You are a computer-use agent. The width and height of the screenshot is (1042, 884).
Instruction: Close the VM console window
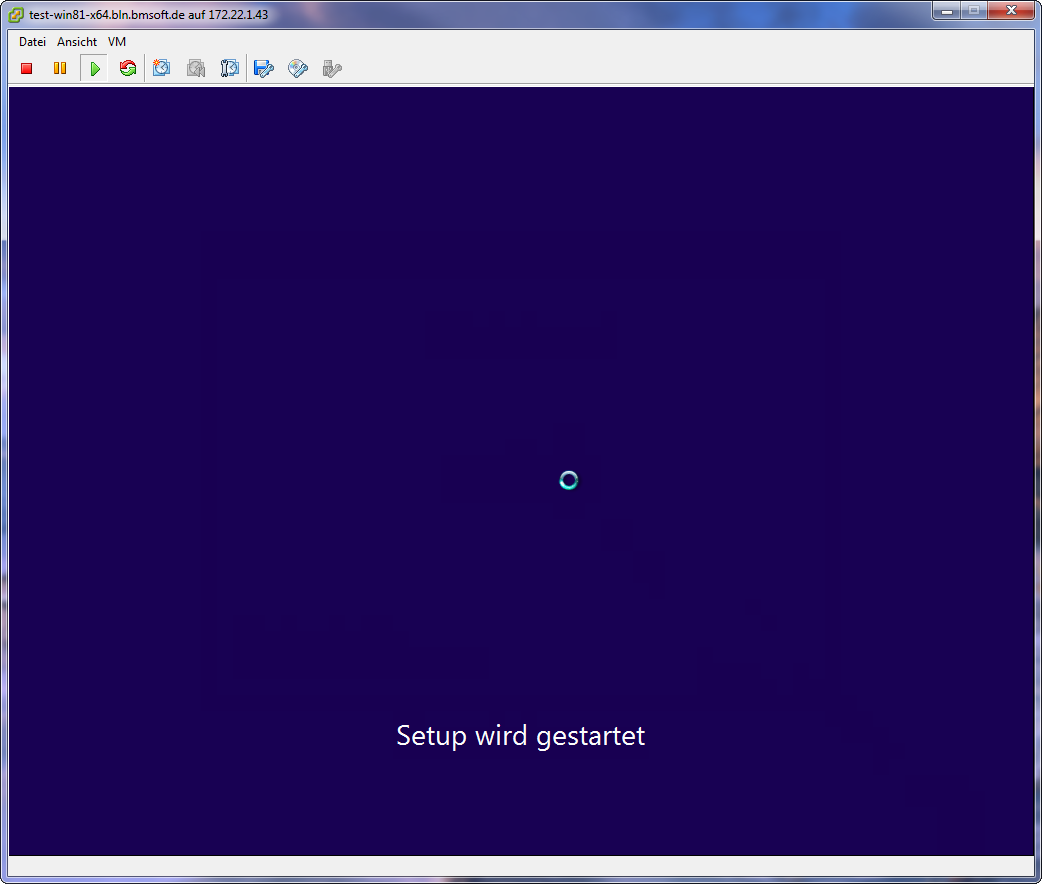1011,11
